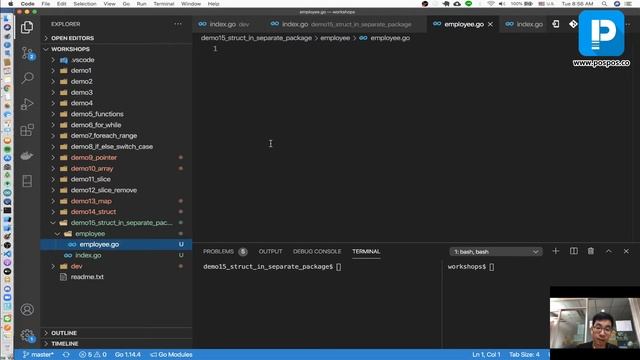
Task: Open the Docker view icon
Action: tap(27, 156)
